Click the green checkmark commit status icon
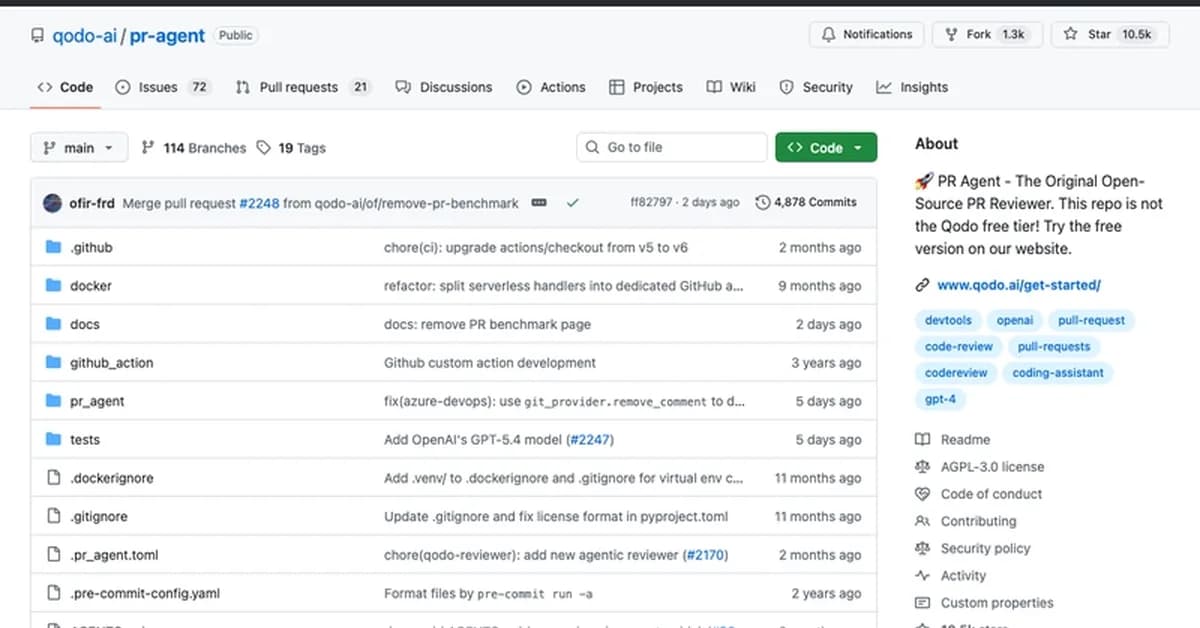The width and height of the screenshot is (1200, 628). point(572,202)
